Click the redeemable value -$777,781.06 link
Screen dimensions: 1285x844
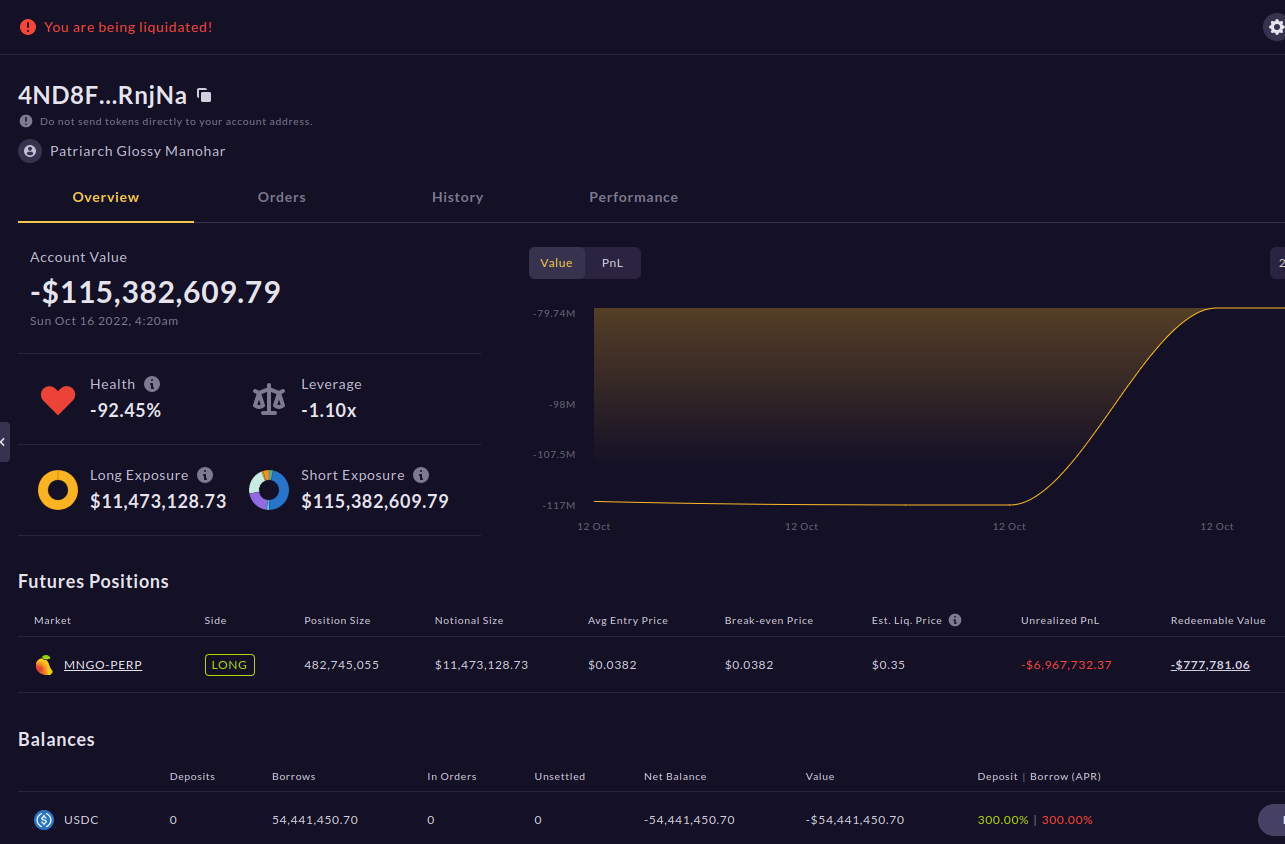[1210, 665]
